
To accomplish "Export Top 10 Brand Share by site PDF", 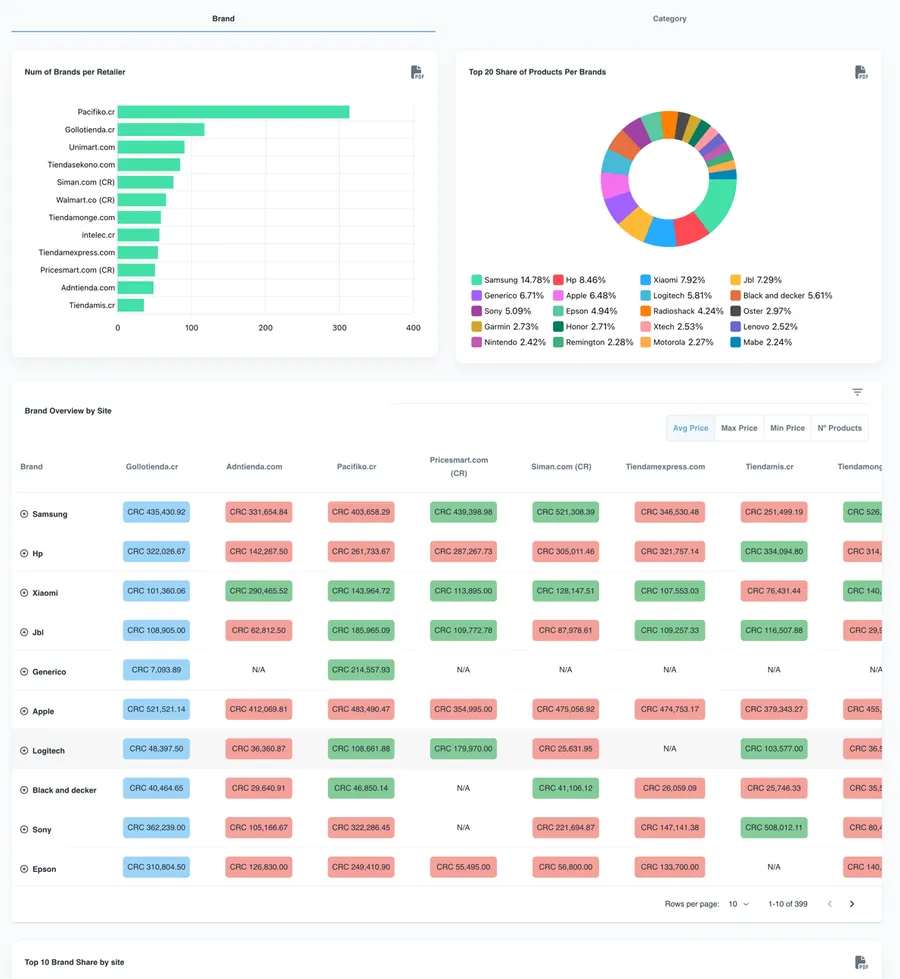I will [x=861, y=962].
